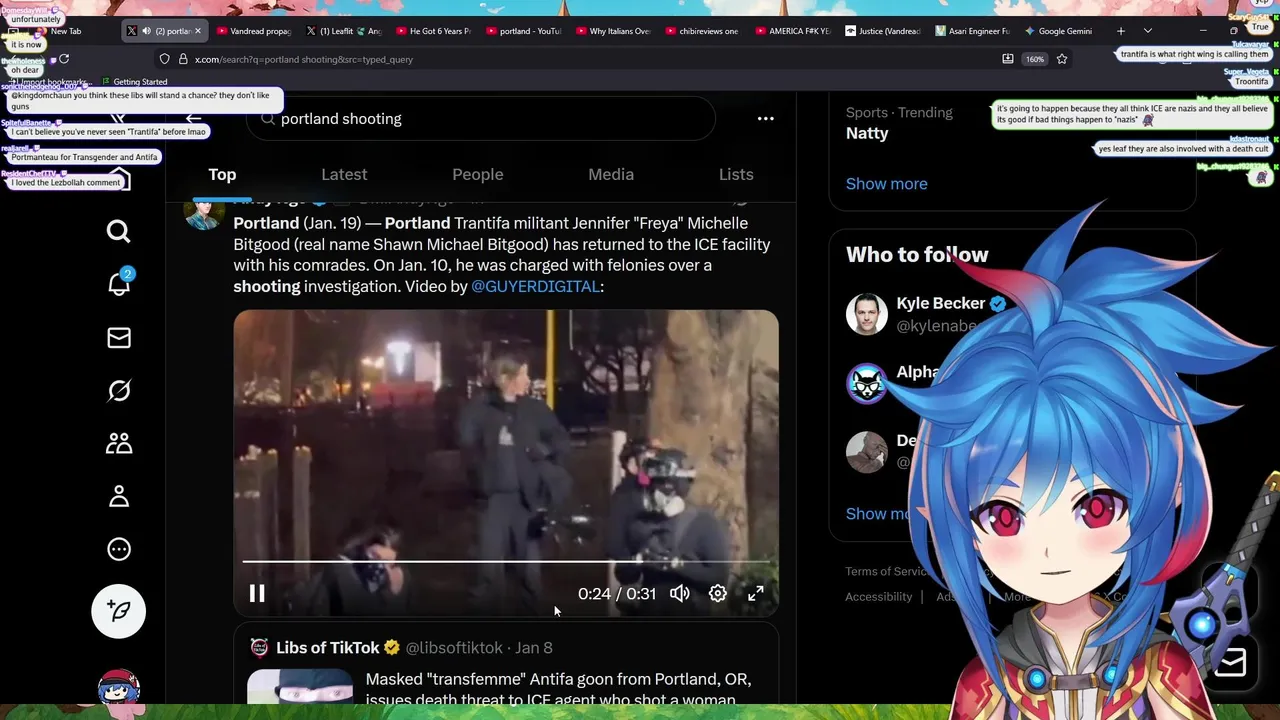Screen dimensions: 1280x720
Task: Click the shield tracking protection icon
Action: click(164, 59)
